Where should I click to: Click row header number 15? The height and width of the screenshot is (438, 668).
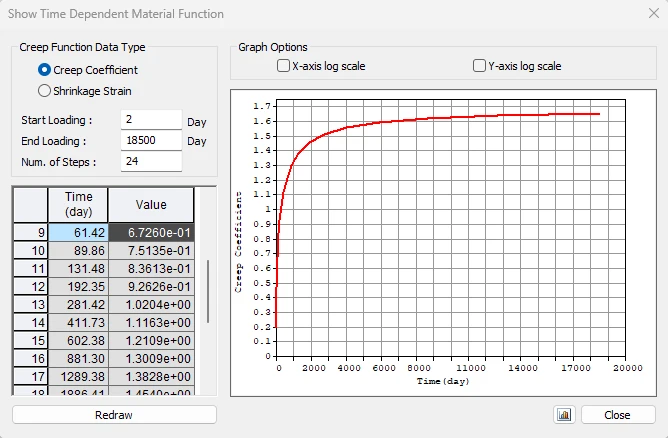31,340
